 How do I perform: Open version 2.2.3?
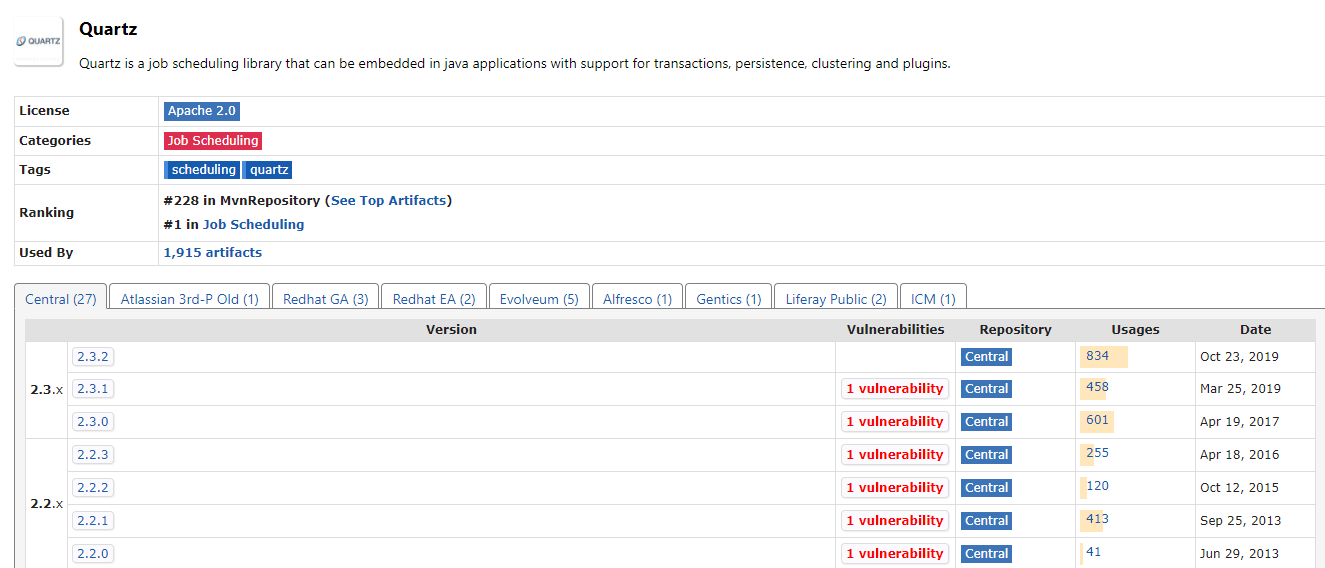click(92, 455)
